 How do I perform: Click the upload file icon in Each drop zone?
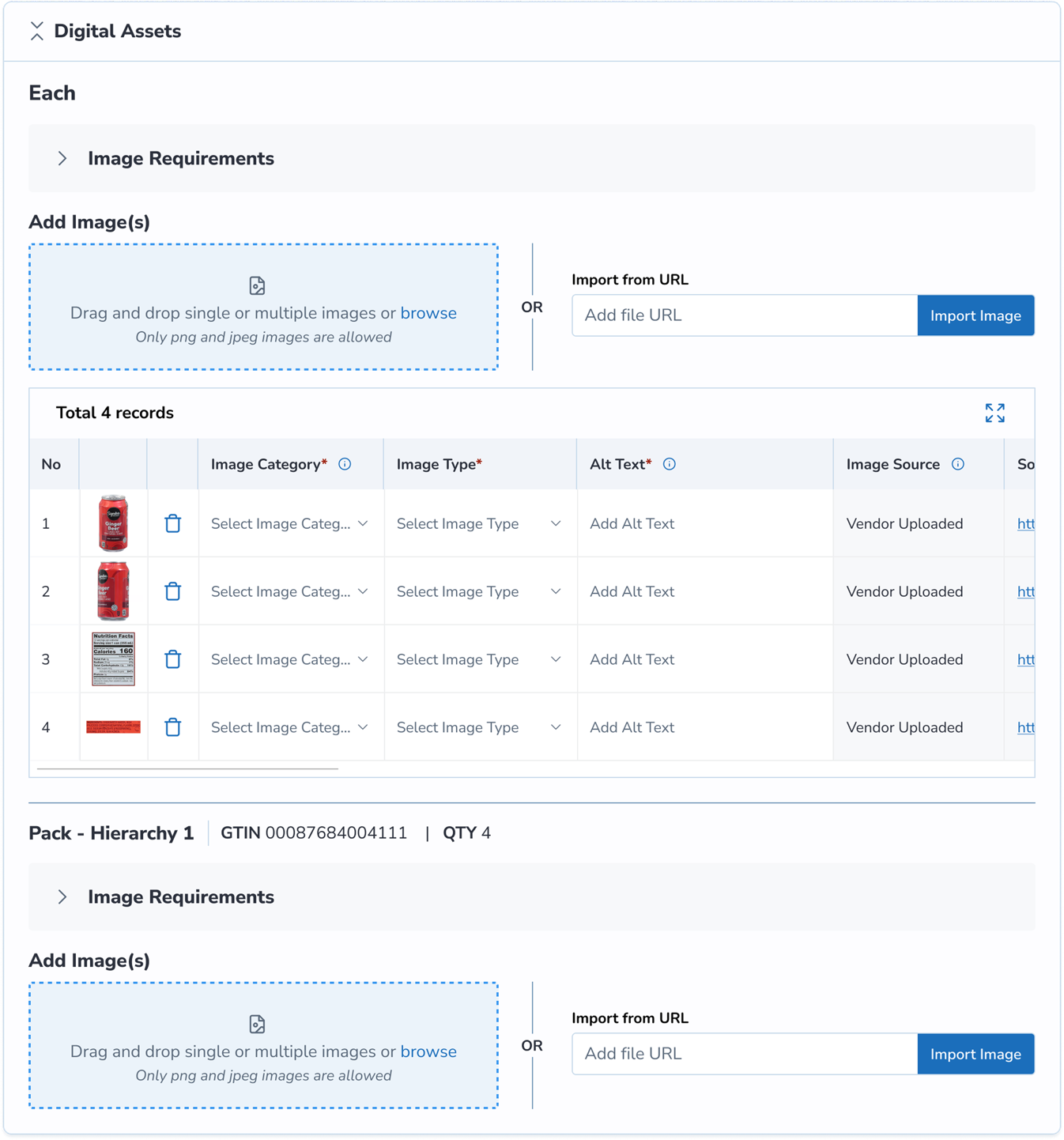coord(257,285)
